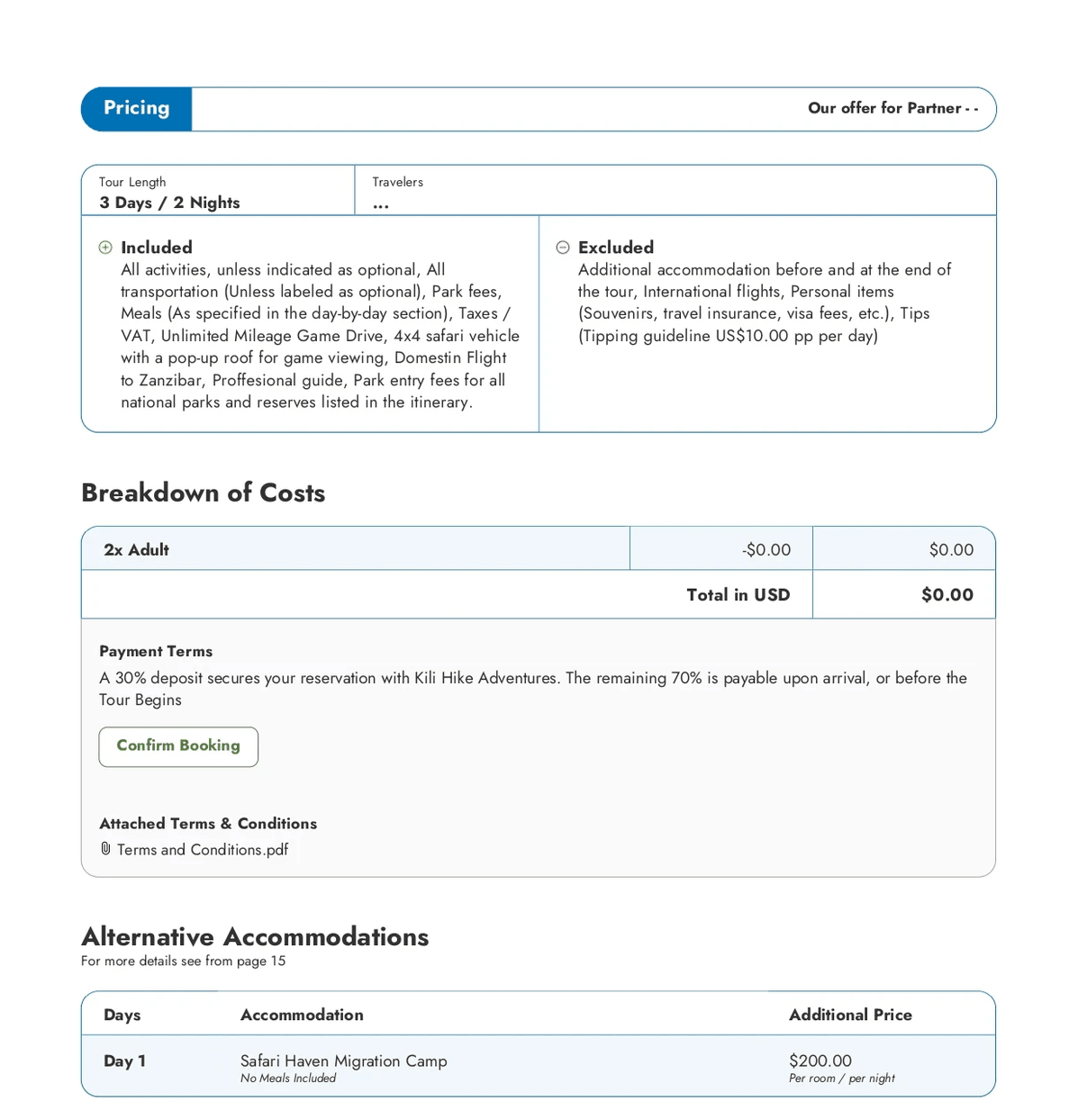The image size is (1078, 1120).
Task: Click the bold Total in USD amount
Action: click(947, 595)
